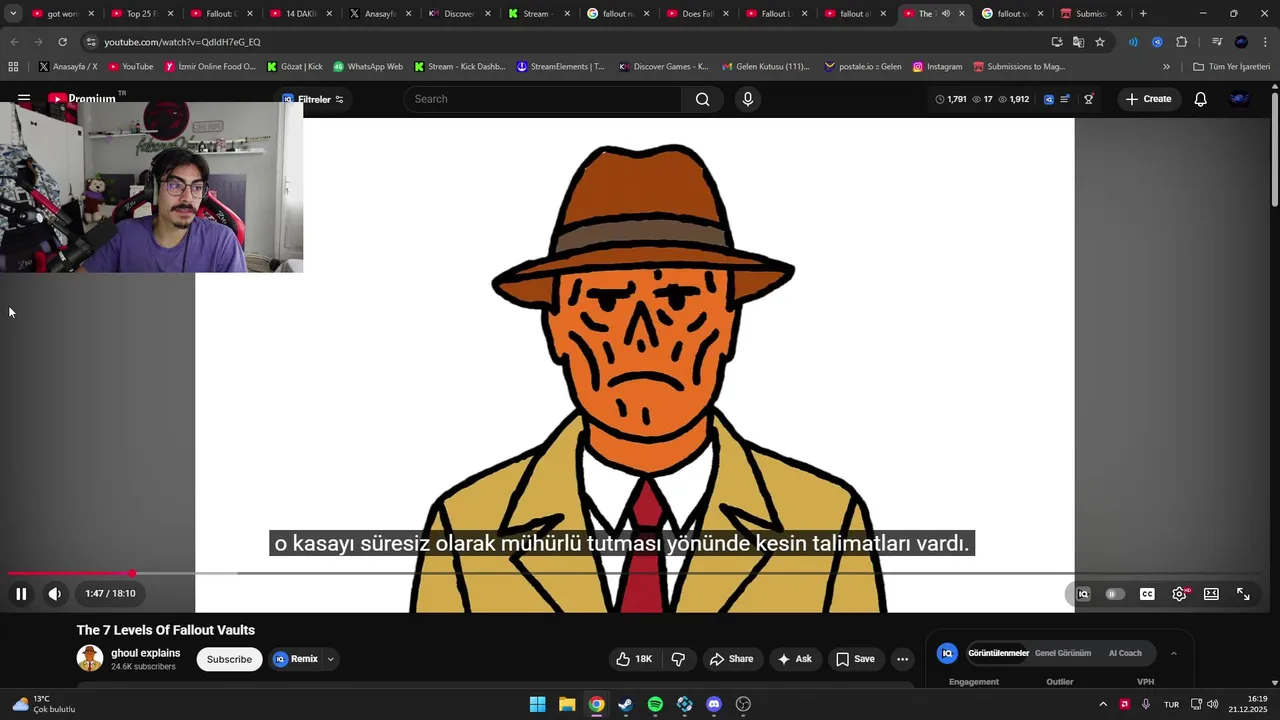Open the more actions three-dot menu
The width and height of the screenshot is (1280, 720).
coord(902,659)
